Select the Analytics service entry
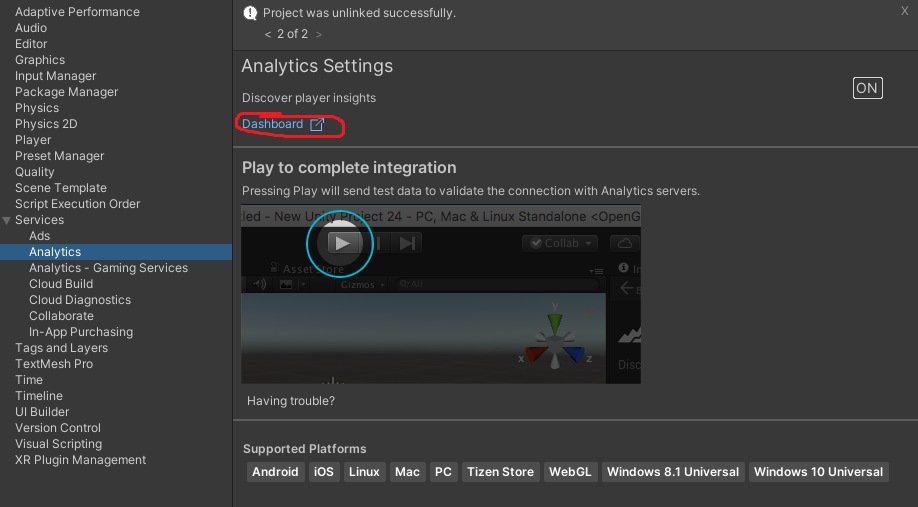 (x=116, y=252)
